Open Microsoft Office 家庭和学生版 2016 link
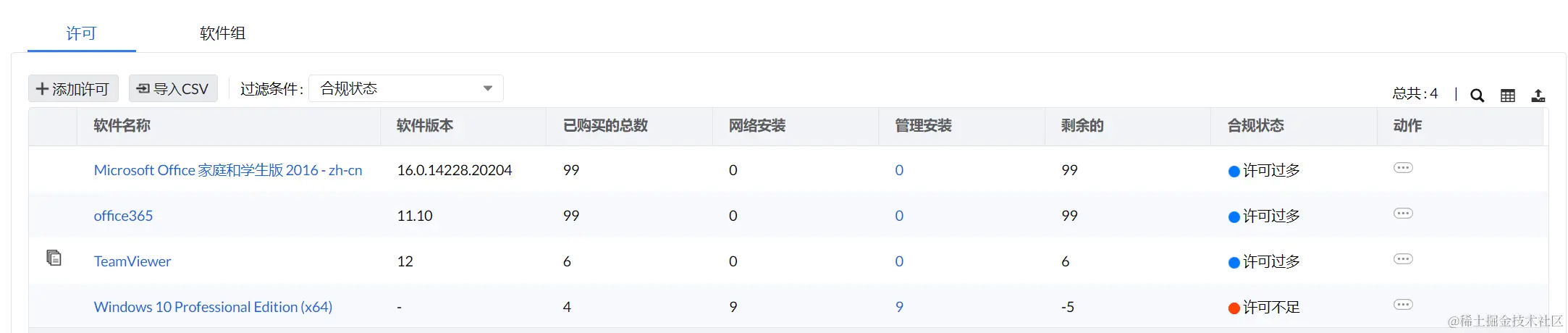Viewport: 1568px width, 333px height. point(228,170)
